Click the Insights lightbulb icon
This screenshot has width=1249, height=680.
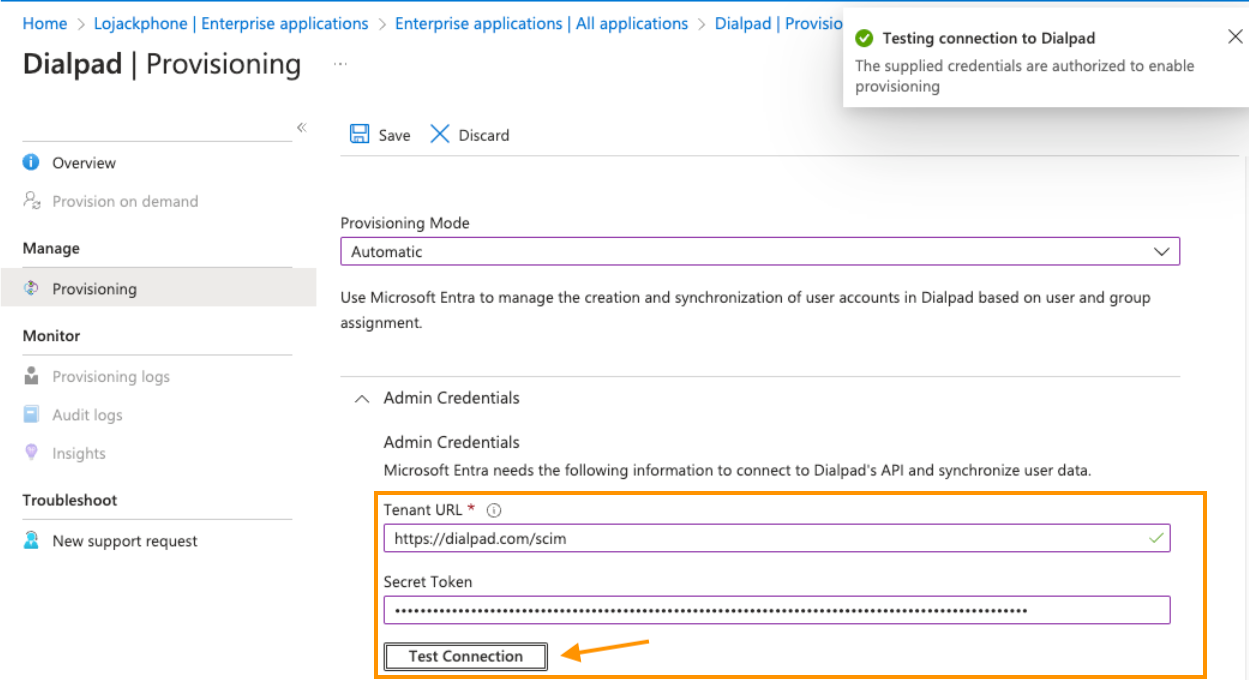31,452
